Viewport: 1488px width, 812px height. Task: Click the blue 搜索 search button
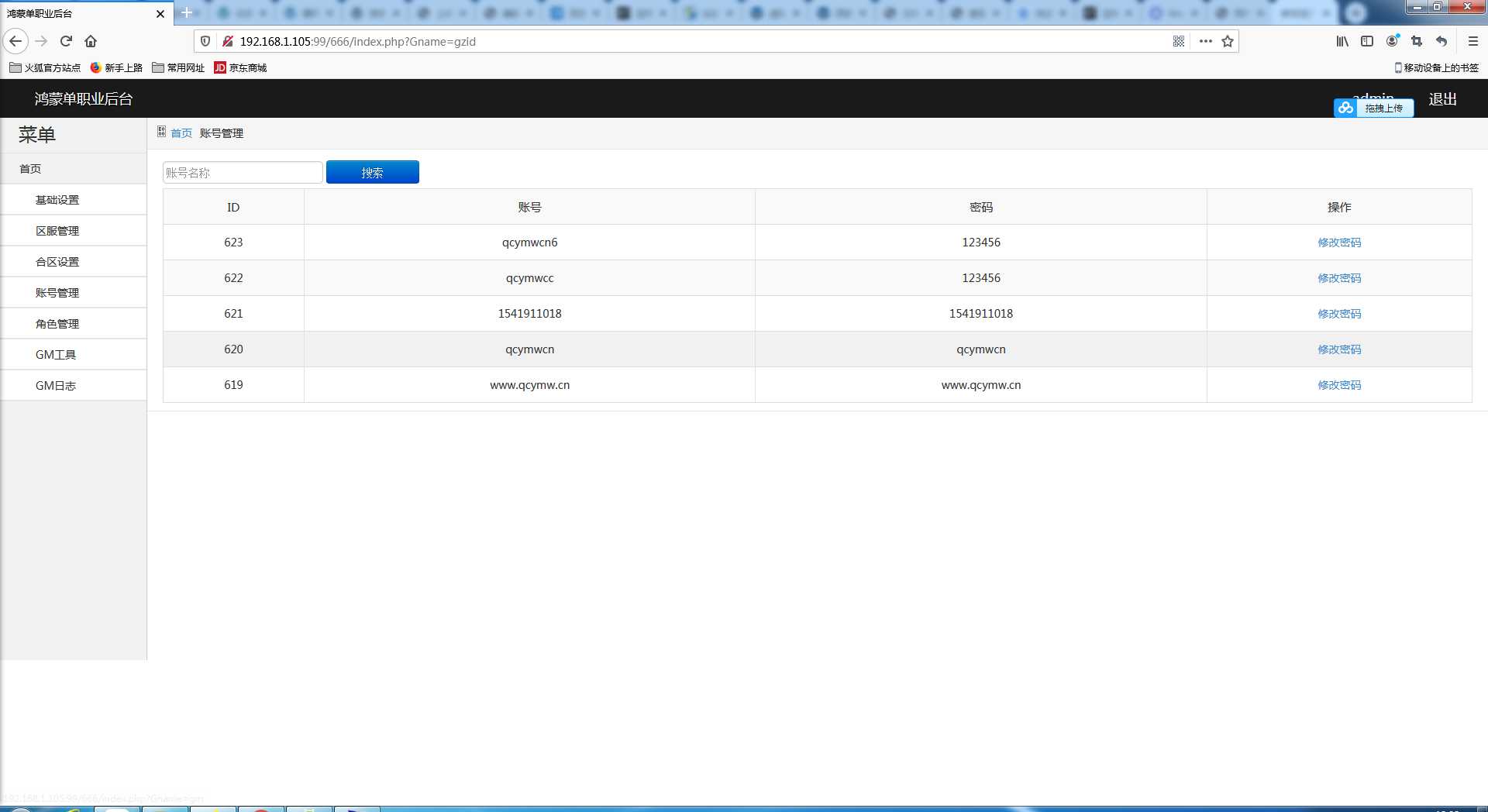(372, 172)
